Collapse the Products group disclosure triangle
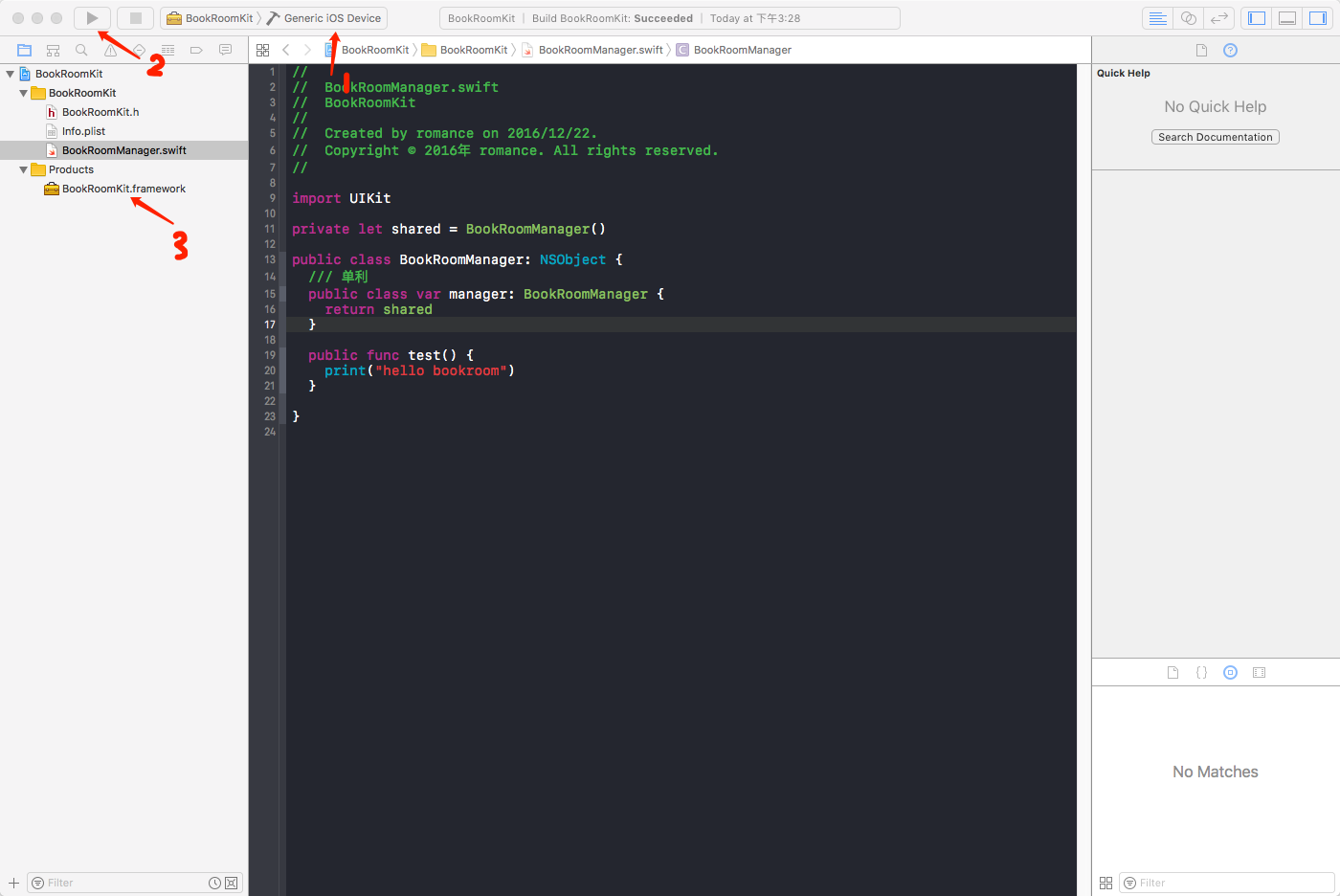The width and height of the screenshot is (1340, 896). [x=22, y=169]
